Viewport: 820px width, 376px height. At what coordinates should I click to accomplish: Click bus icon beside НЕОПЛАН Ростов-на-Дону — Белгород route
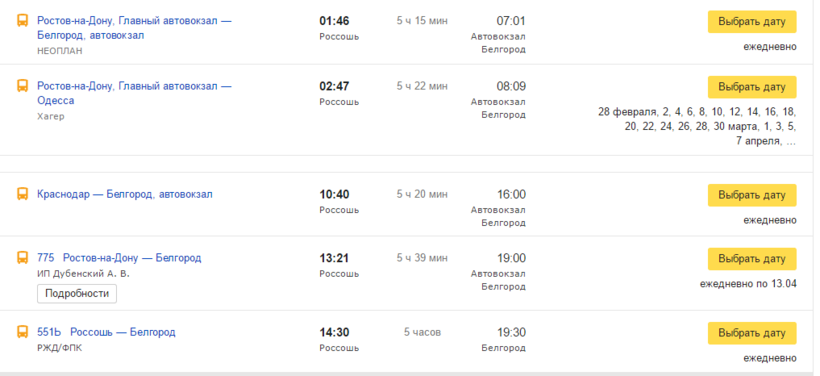[x=22, y=21]
